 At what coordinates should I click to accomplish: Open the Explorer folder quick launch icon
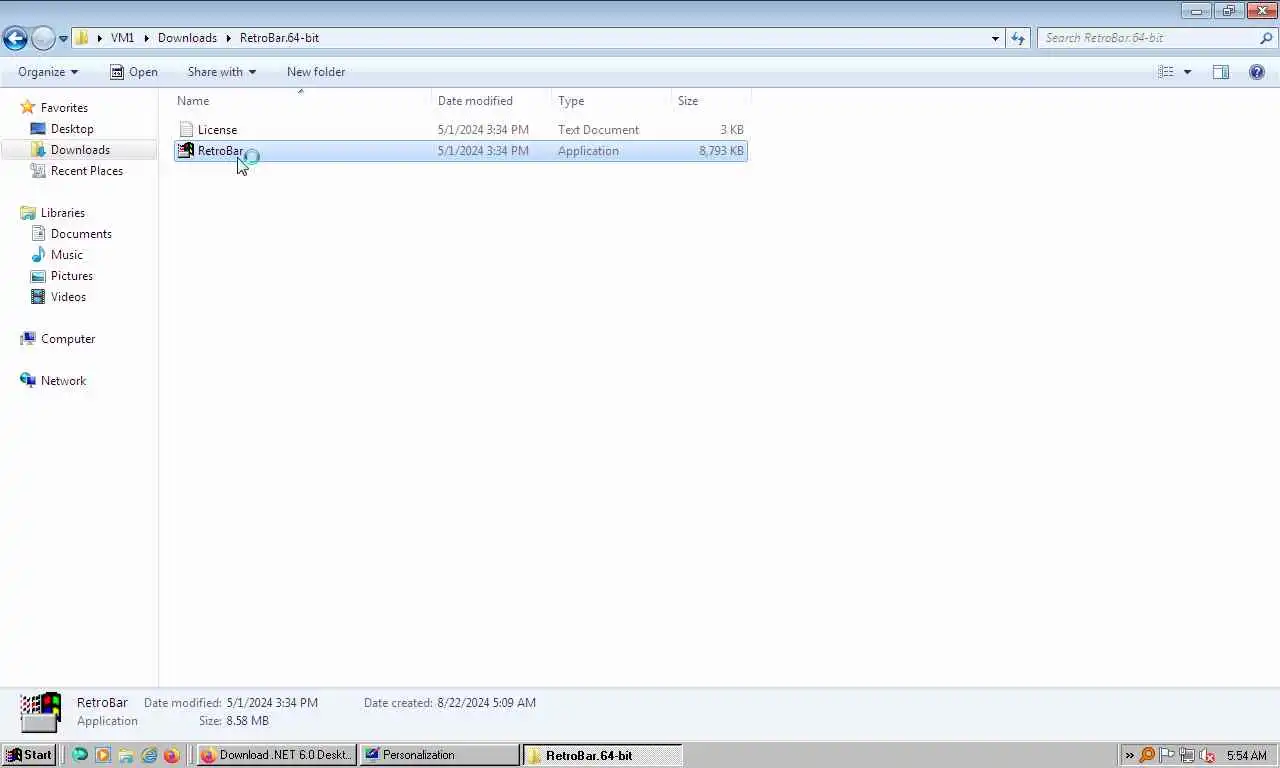click(x=126, y=755)
